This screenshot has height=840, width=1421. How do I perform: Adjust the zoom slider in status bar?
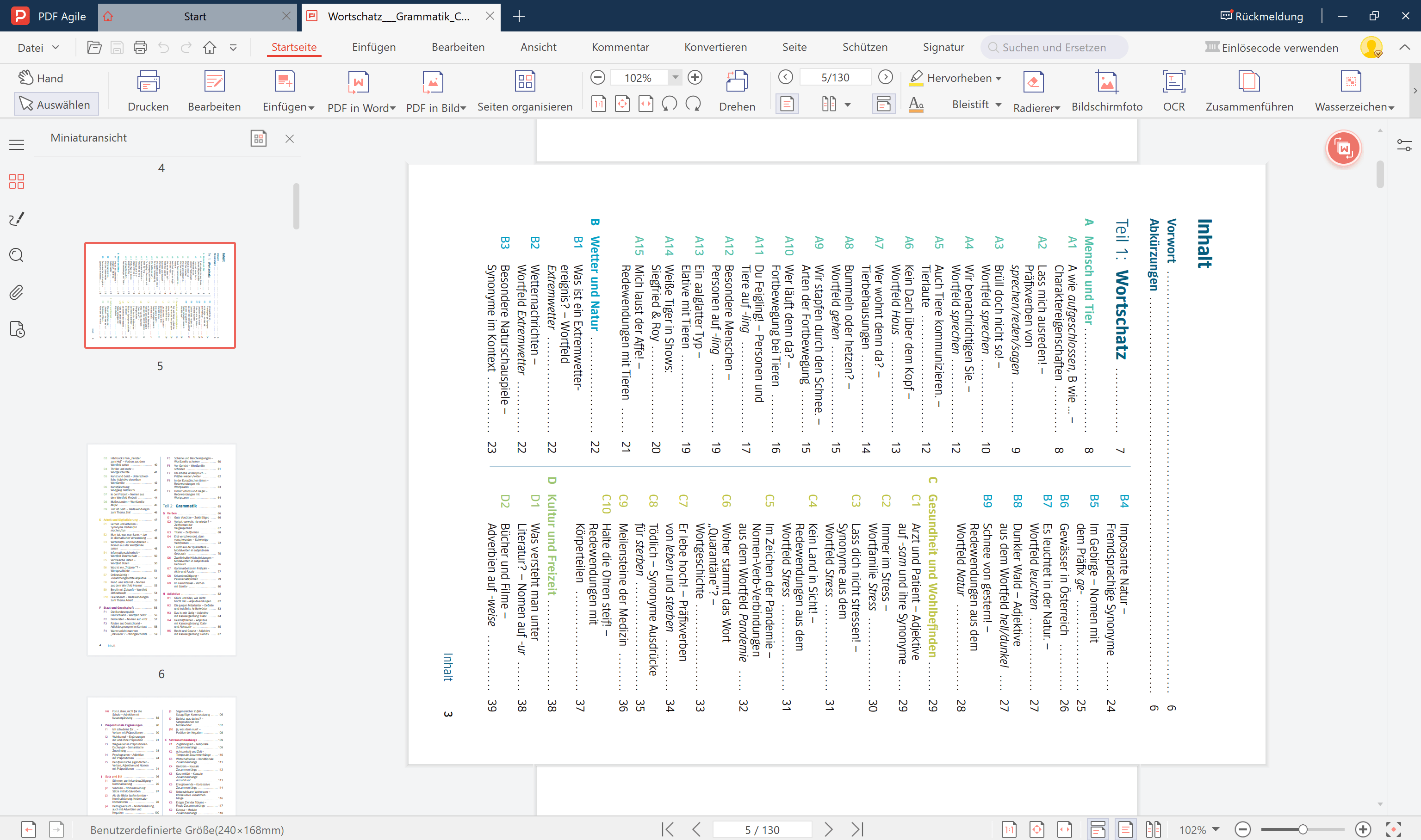pyautogui.click(x=1303, y=830)
